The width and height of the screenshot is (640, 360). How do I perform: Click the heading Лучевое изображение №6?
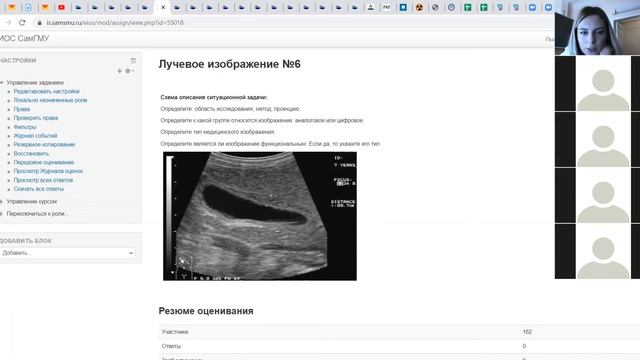pyautogui.click(x=229, y=64)
